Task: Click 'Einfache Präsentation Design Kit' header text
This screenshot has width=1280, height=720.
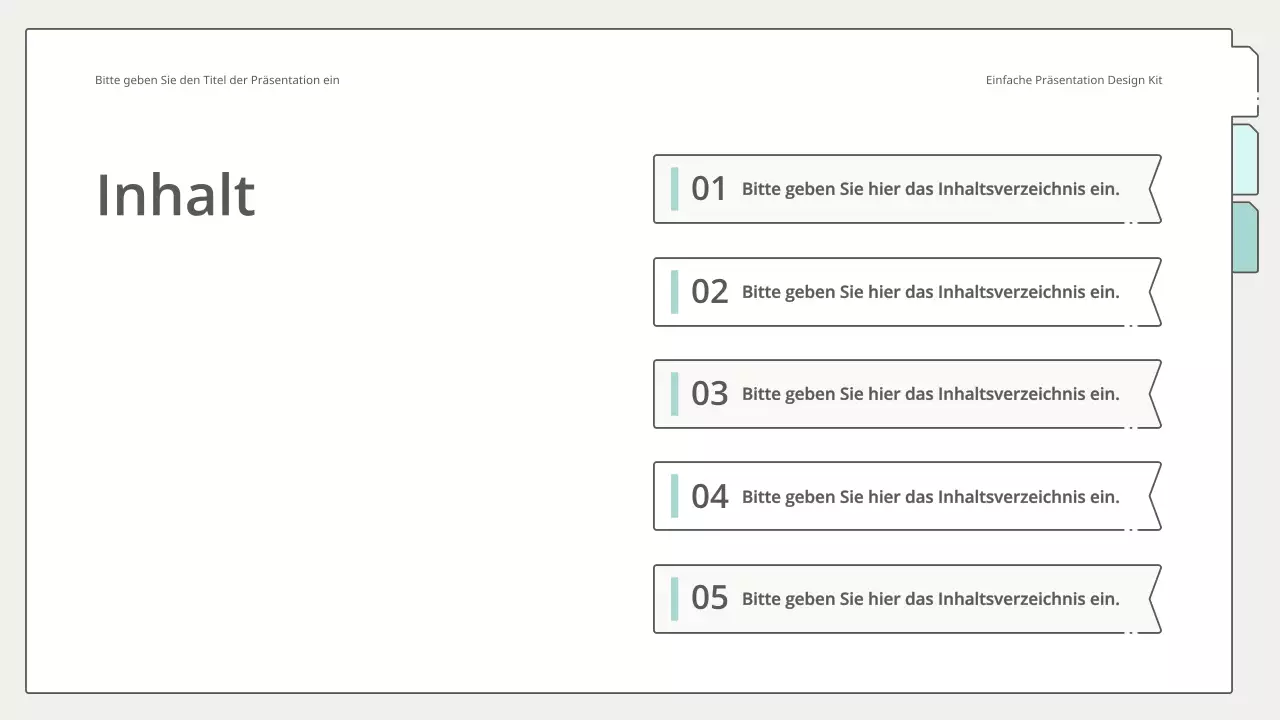Action: pos(1073,80)
